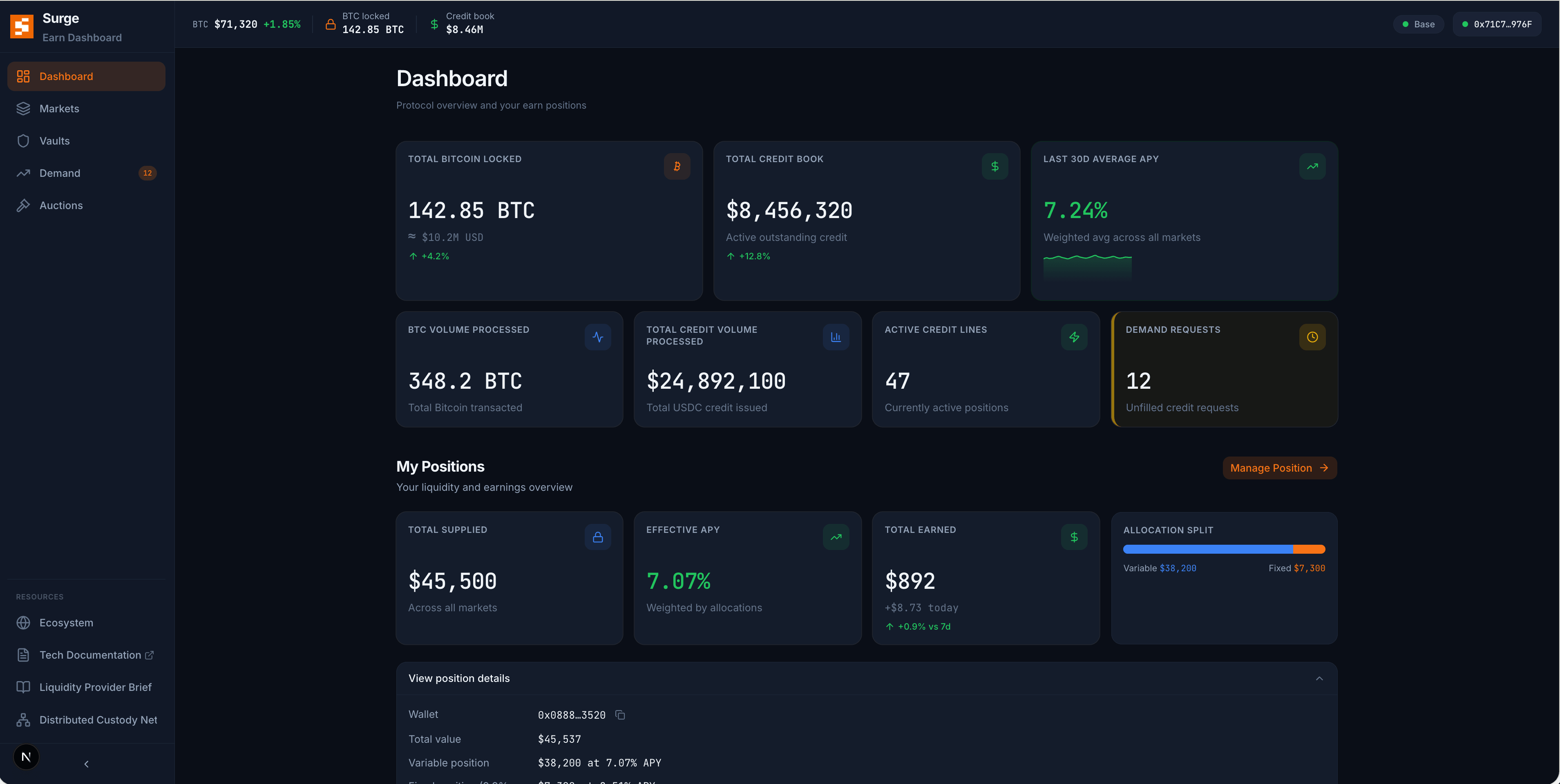This screenshot has width=1560, height=784.
Task: Open the 0x71C7…976F wallet menu
Action: [x=1496, y=24]
